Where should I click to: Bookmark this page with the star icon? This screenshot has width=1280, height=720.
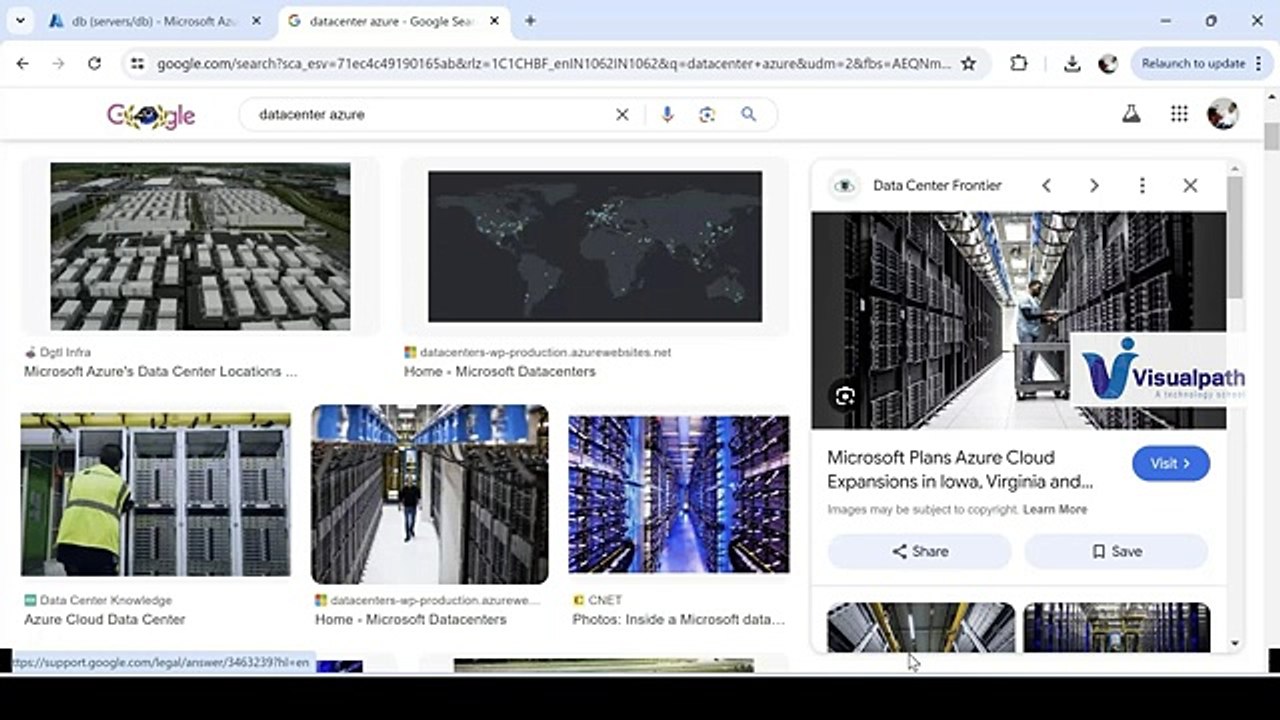[968, 63]
